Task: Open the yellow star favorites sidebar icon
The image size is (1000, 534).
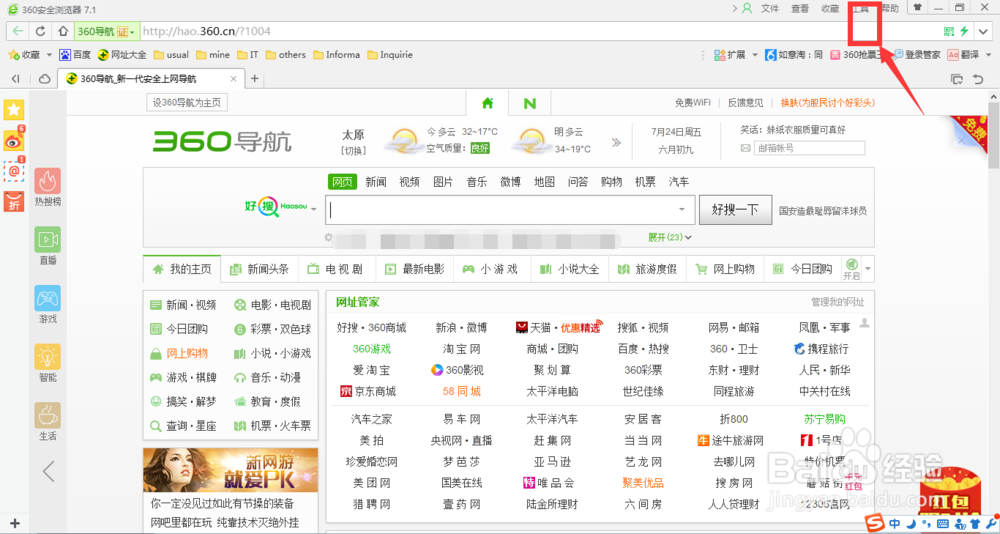Action: 14,110
